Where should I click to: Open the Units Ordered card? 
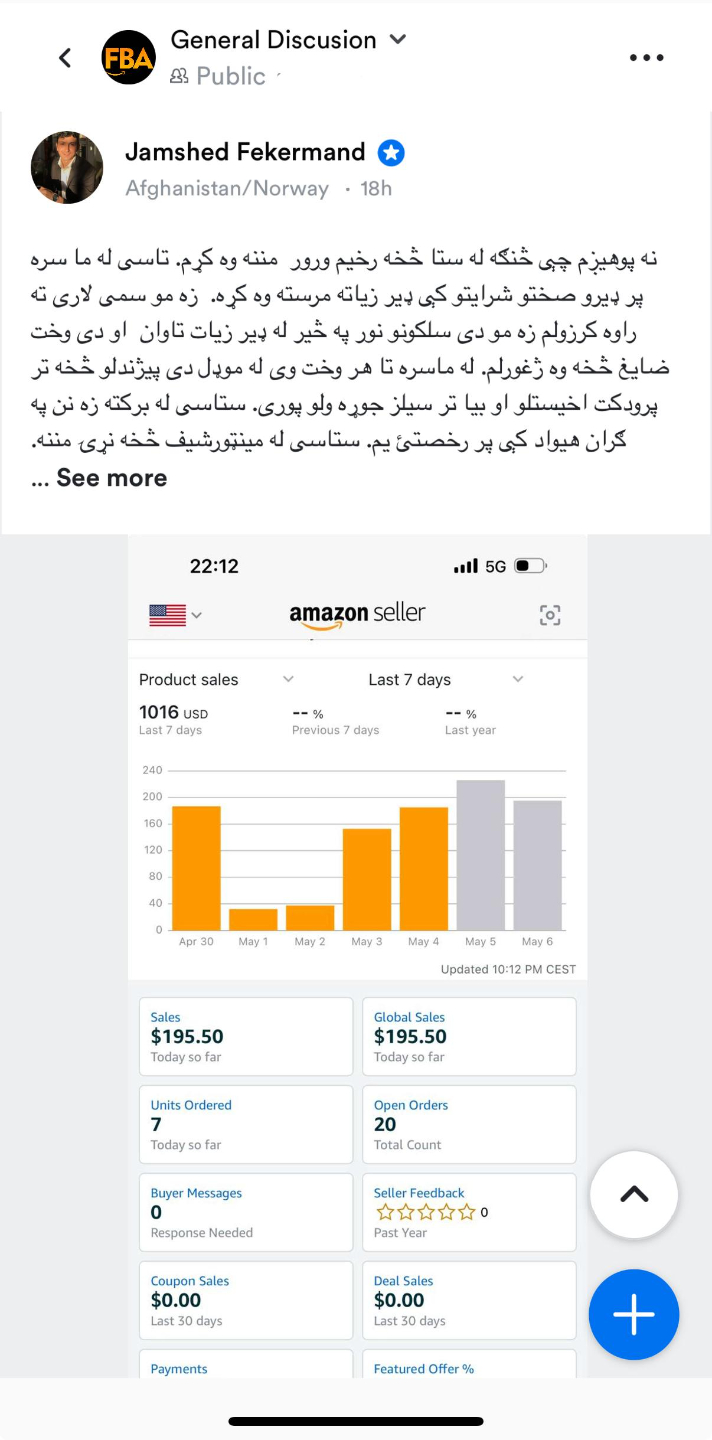(x=246, y=1124)
